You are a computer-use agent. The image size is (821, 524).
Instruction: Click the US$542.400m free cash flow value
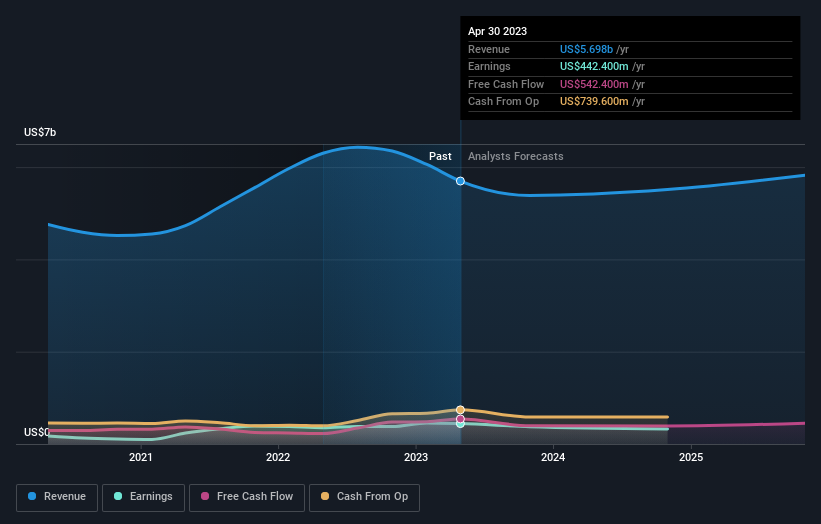click(594, 84)
